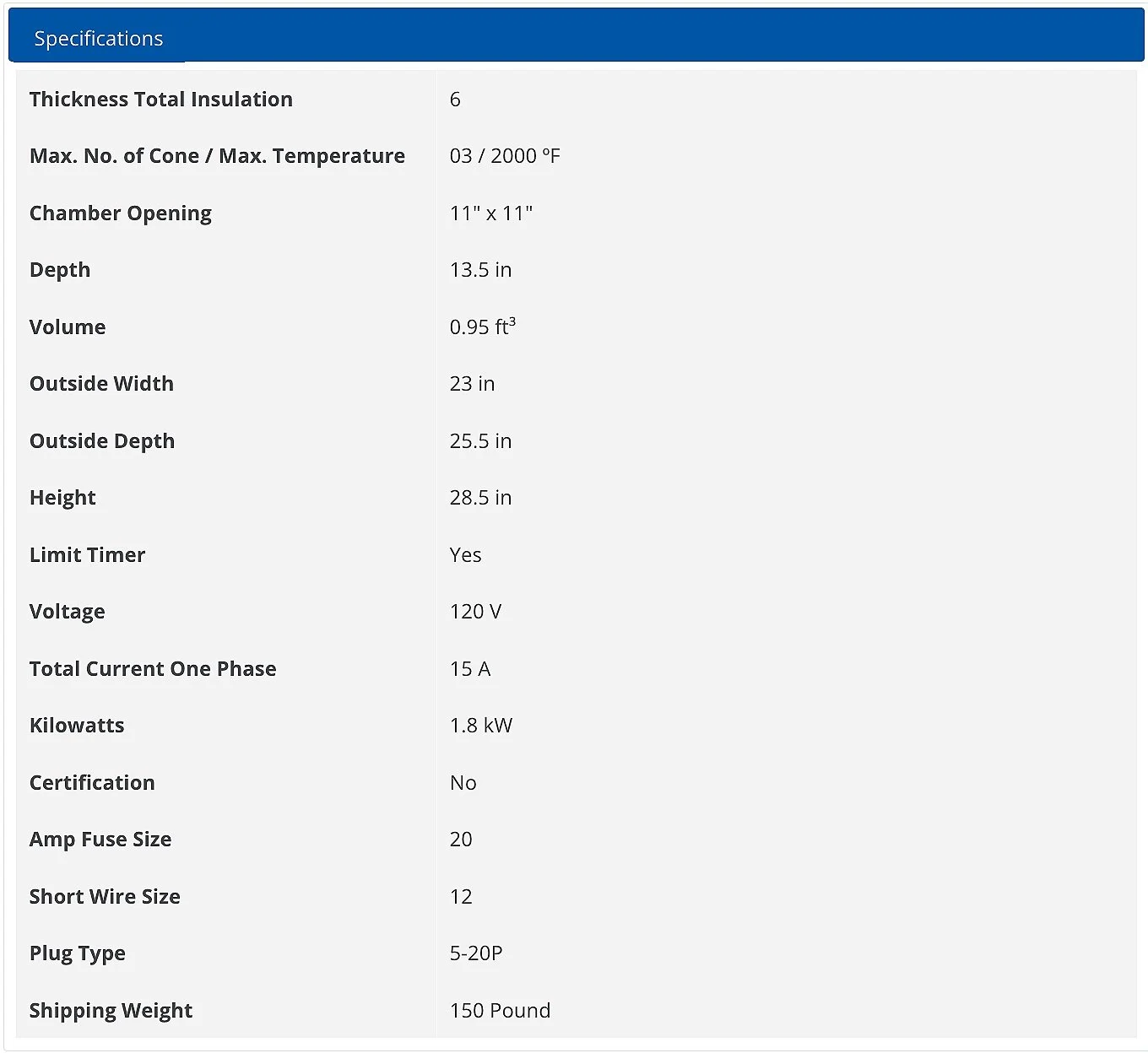Screen dimensions: 1148x1053
Task: Open the Specifications tab
Action: [98, 39]
